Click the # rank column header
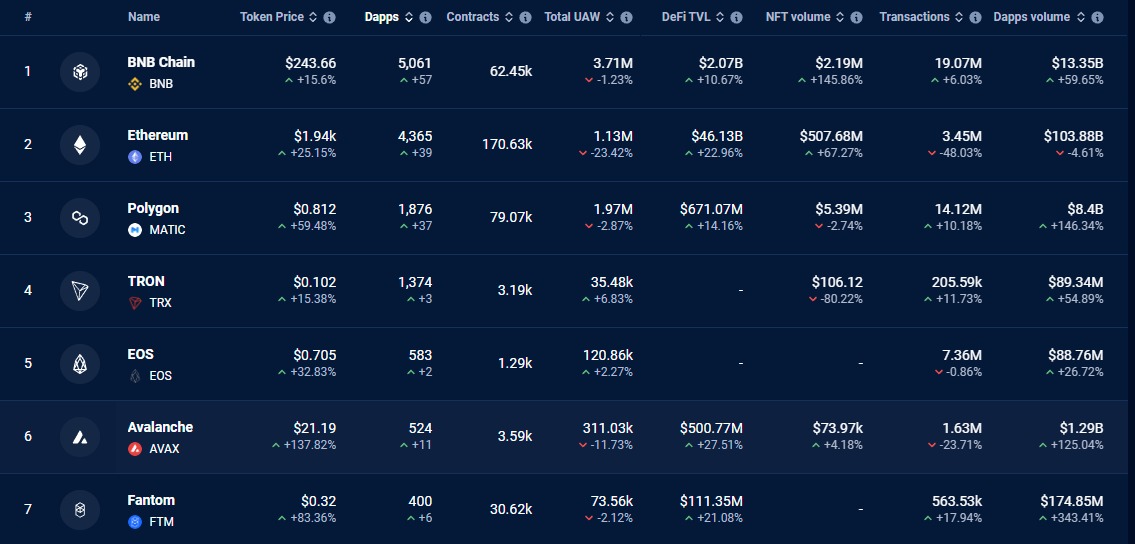Viewport: 1135px width, 544px height. pyautogui.click(x=28, y=17)
